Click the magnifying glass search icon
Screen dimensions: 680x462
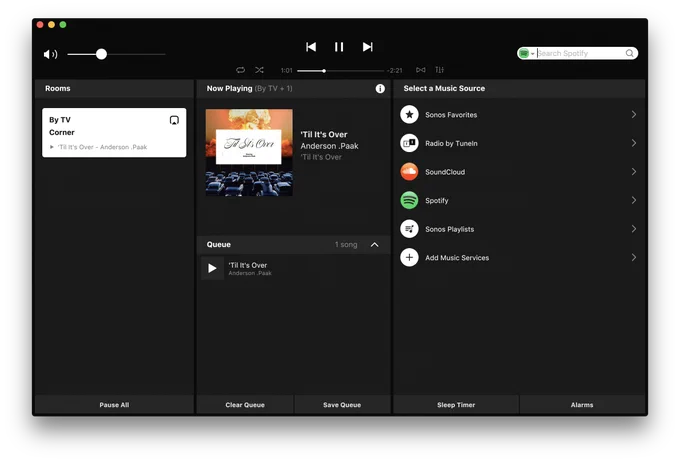click(x=630, y=53)
